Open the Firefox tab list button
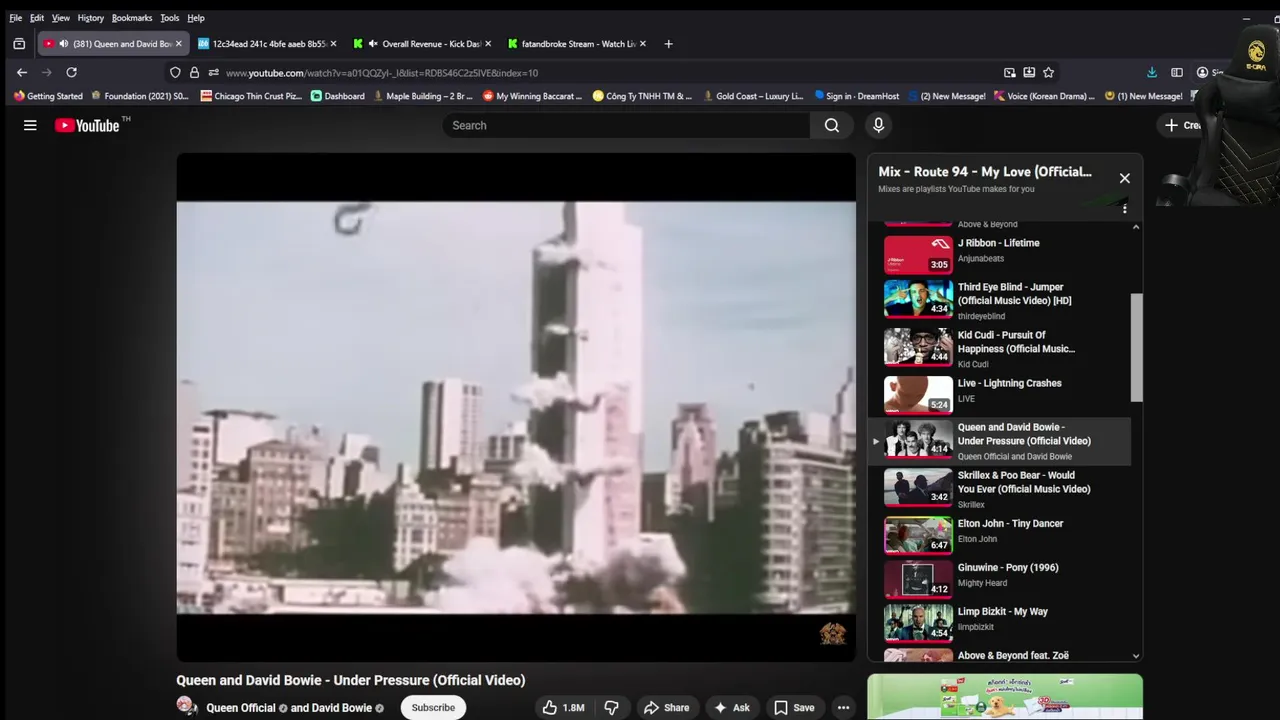The image size is (1280, 720). tap(19, 44)
